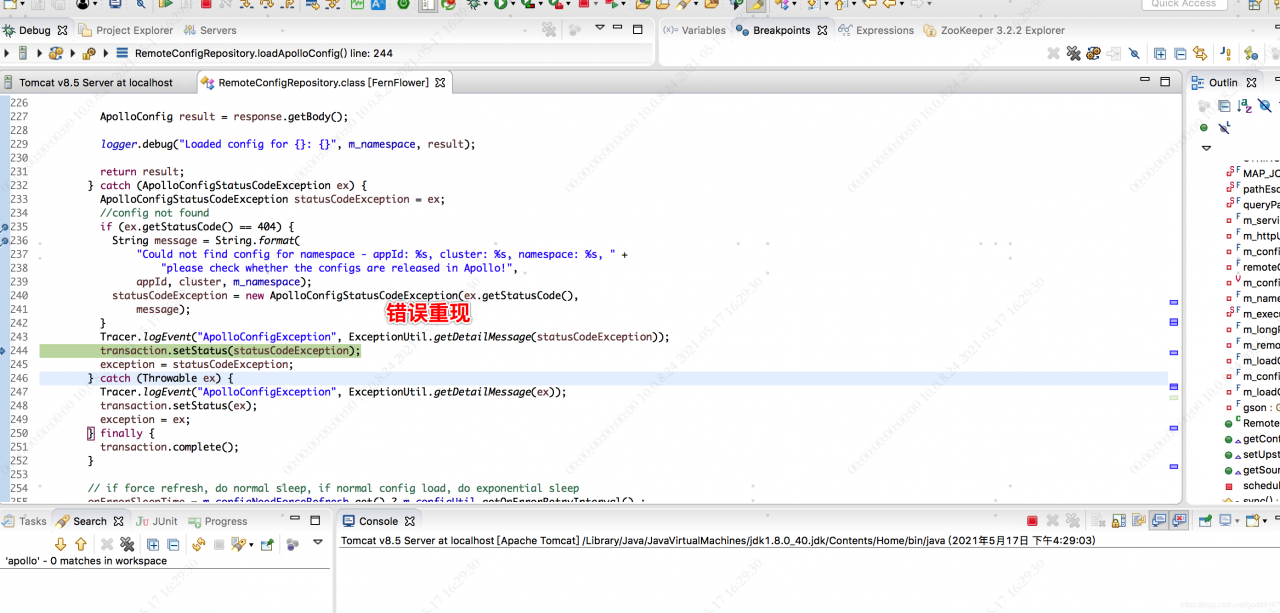Toggle Link with Debug View icon
The height and width of the screenshot is (613, 1280).
pyautogui.click(x=1199, y=53)
